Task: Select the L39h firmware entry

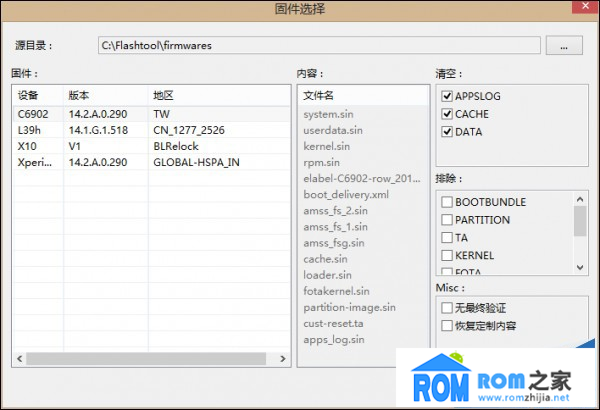Action: point(150,130)
